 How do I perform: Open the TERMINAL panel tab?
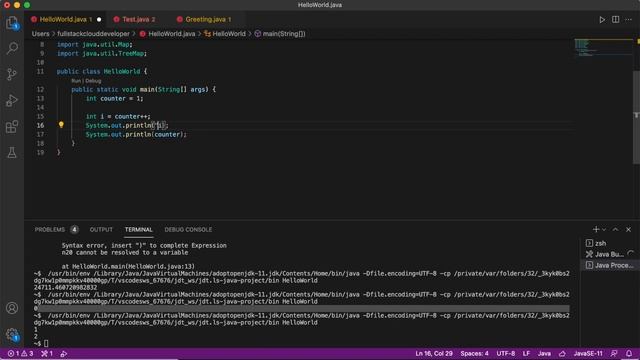pyautogui.click(x=139, y=229)
